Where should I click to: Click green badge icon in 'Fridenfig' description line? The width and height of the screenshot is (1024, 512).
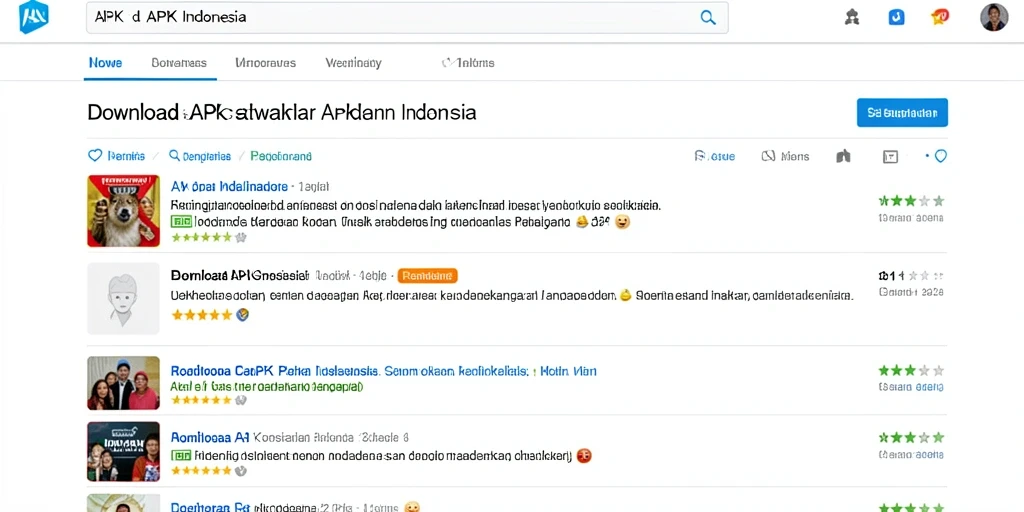click(180, 455)
